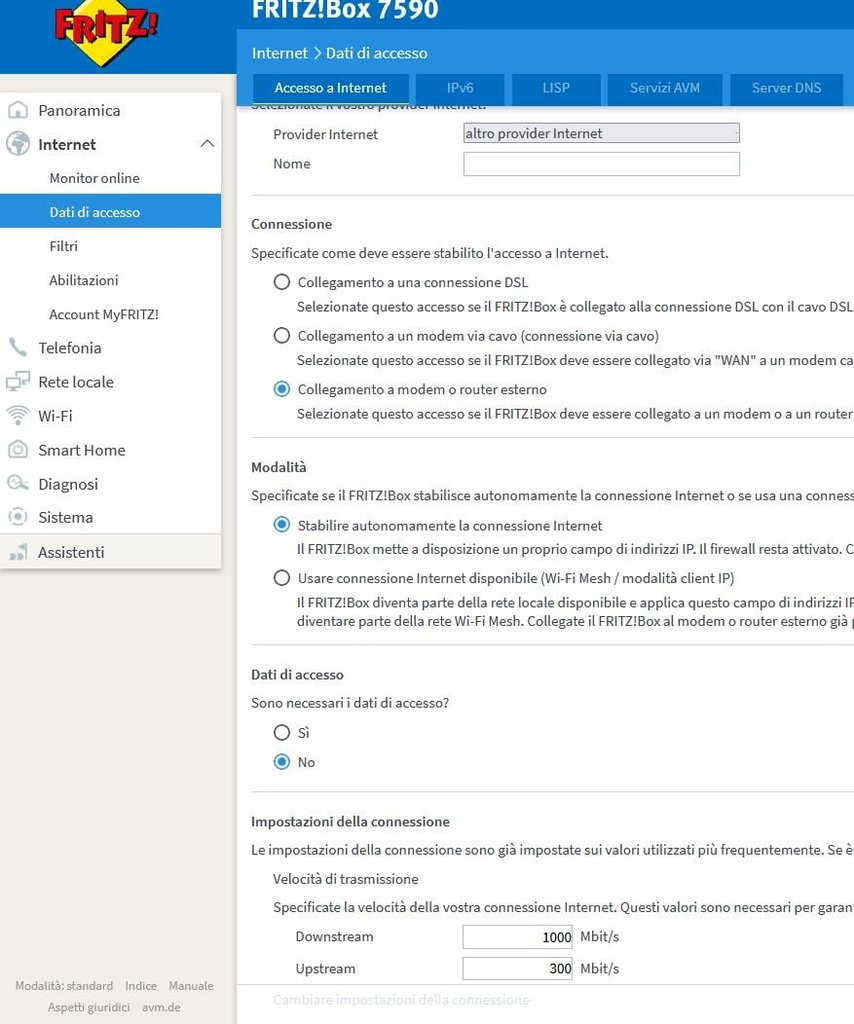Image resolution: width=854 pixels, height=1024 pixels.
Task: Click the Sistema gear icon
Action: 18,517
